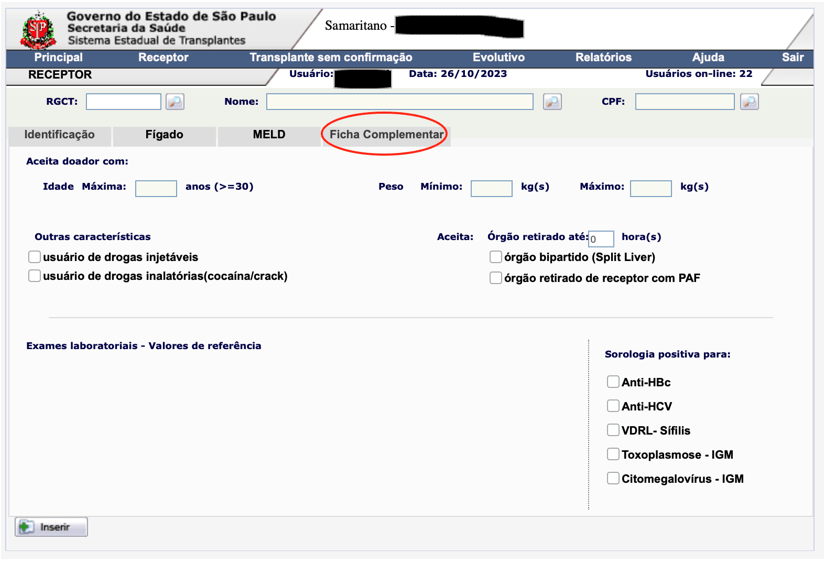Tick the órgão bipartido (Split Liver) checkbox
Viewport: 826px width, 561px height.
(x=496, y=257)
